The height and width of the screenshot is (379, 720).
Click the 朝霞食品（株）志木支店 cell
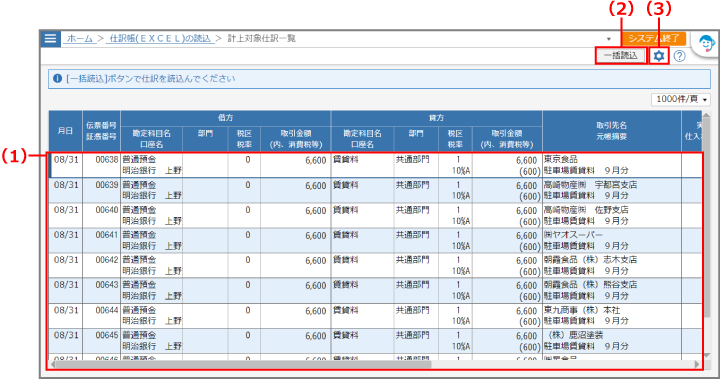coord(591,260)
